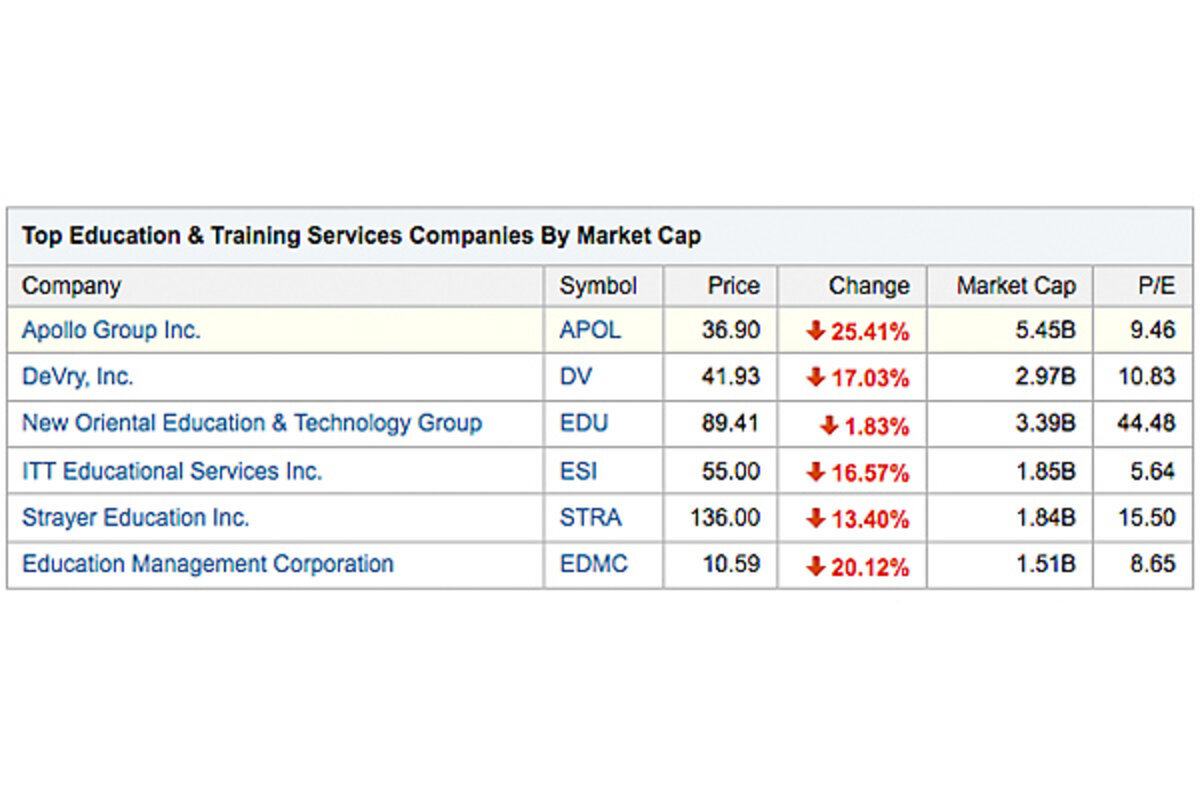Click the P/E column header
Image resolution: width=1200 pixels, height=800 pixels.
[1156, 286]
